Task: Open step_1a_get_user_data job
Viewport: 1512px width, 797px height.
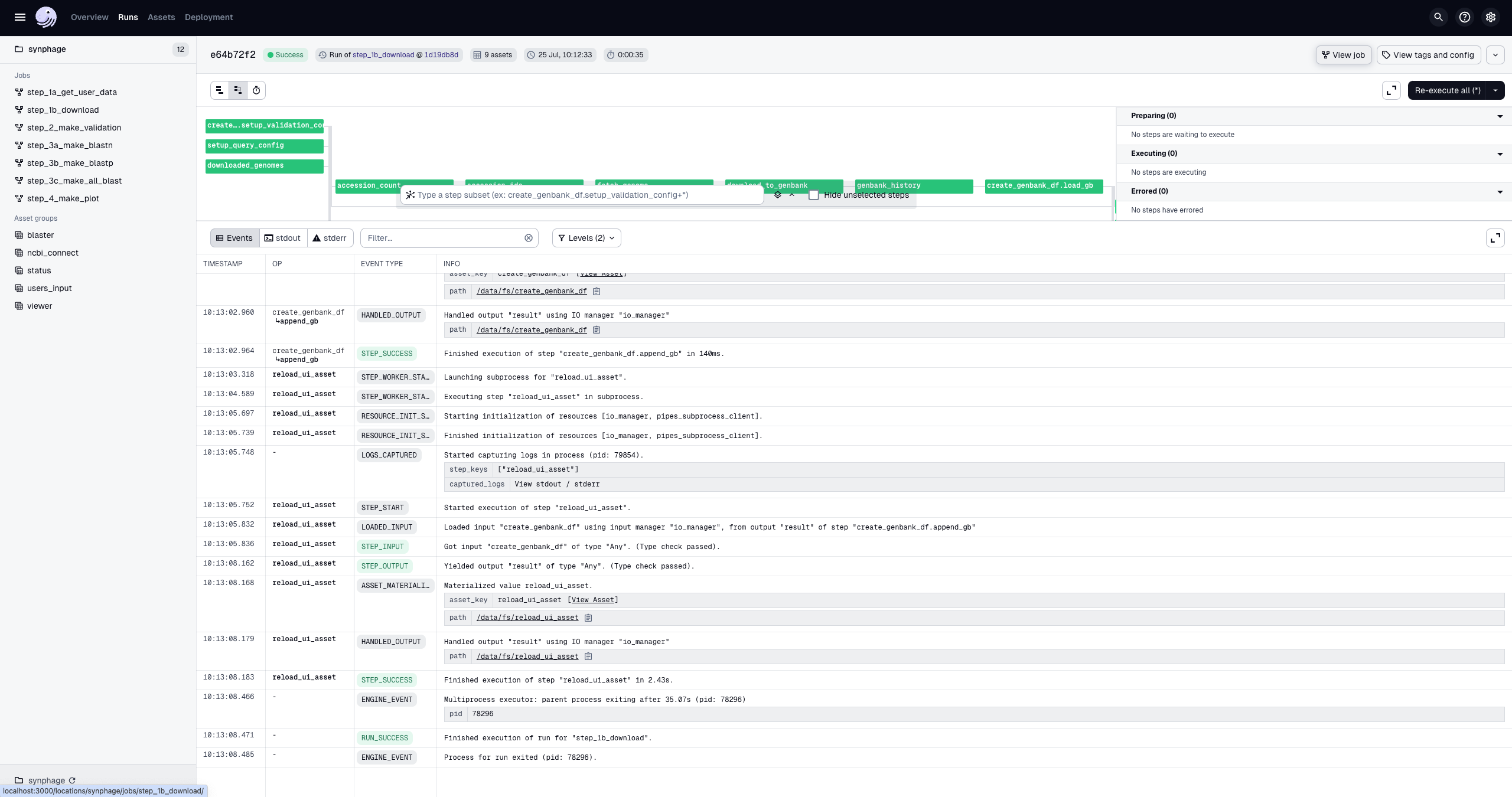Action: [72, 92]
